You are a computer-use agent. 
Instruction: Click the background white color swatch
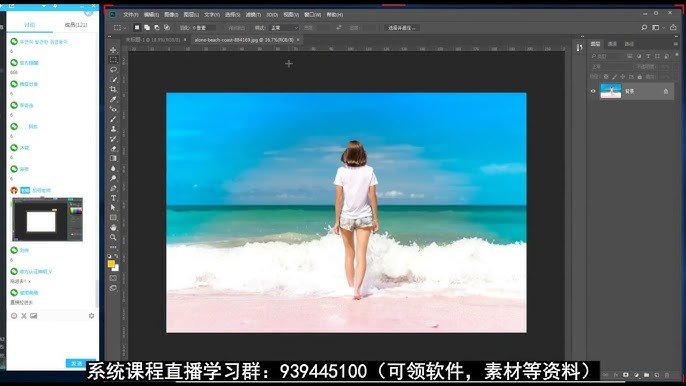click(116, 268)
